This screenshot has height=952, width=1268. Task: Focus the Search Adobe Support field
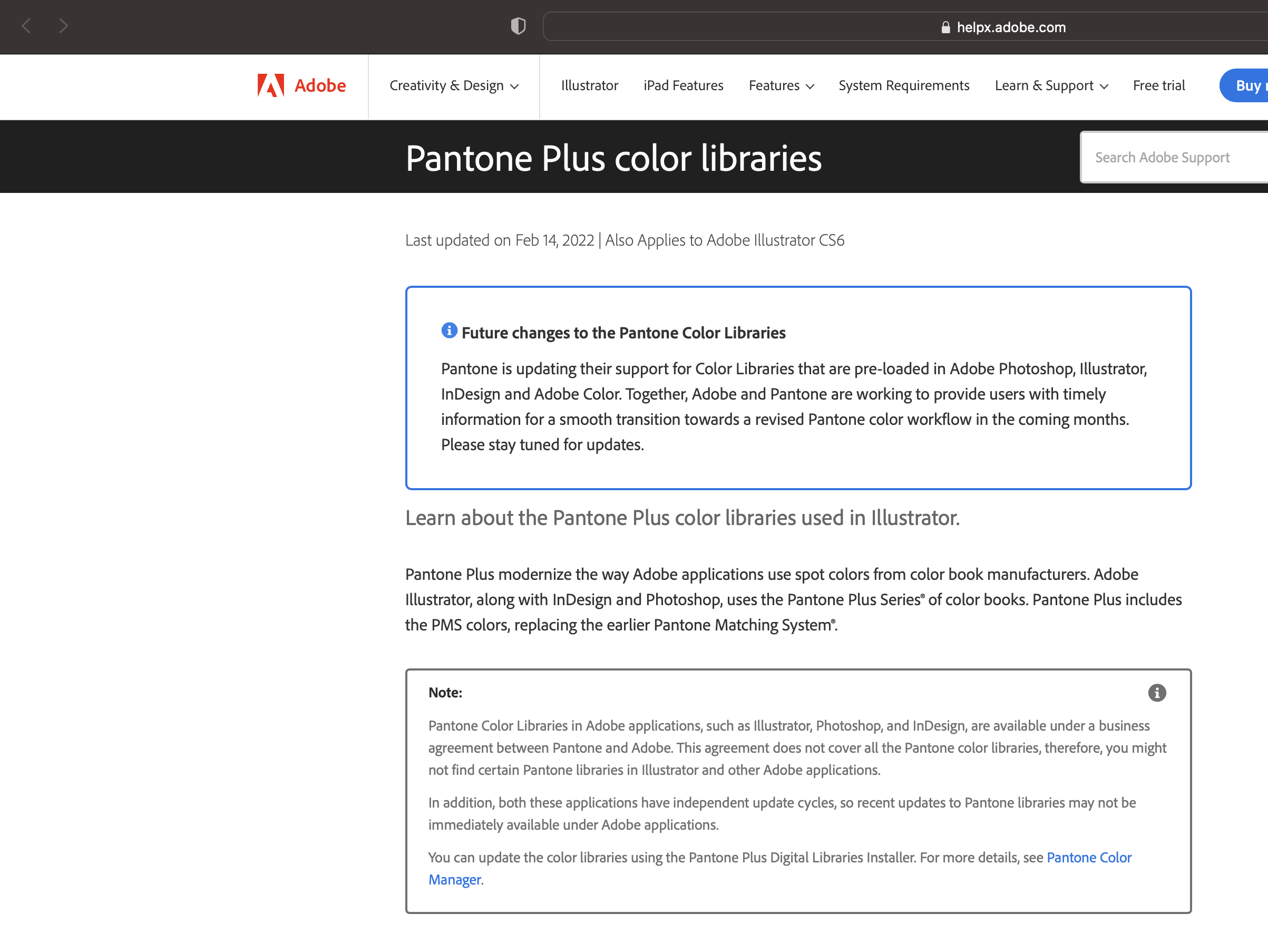(x=1174, y=157)
